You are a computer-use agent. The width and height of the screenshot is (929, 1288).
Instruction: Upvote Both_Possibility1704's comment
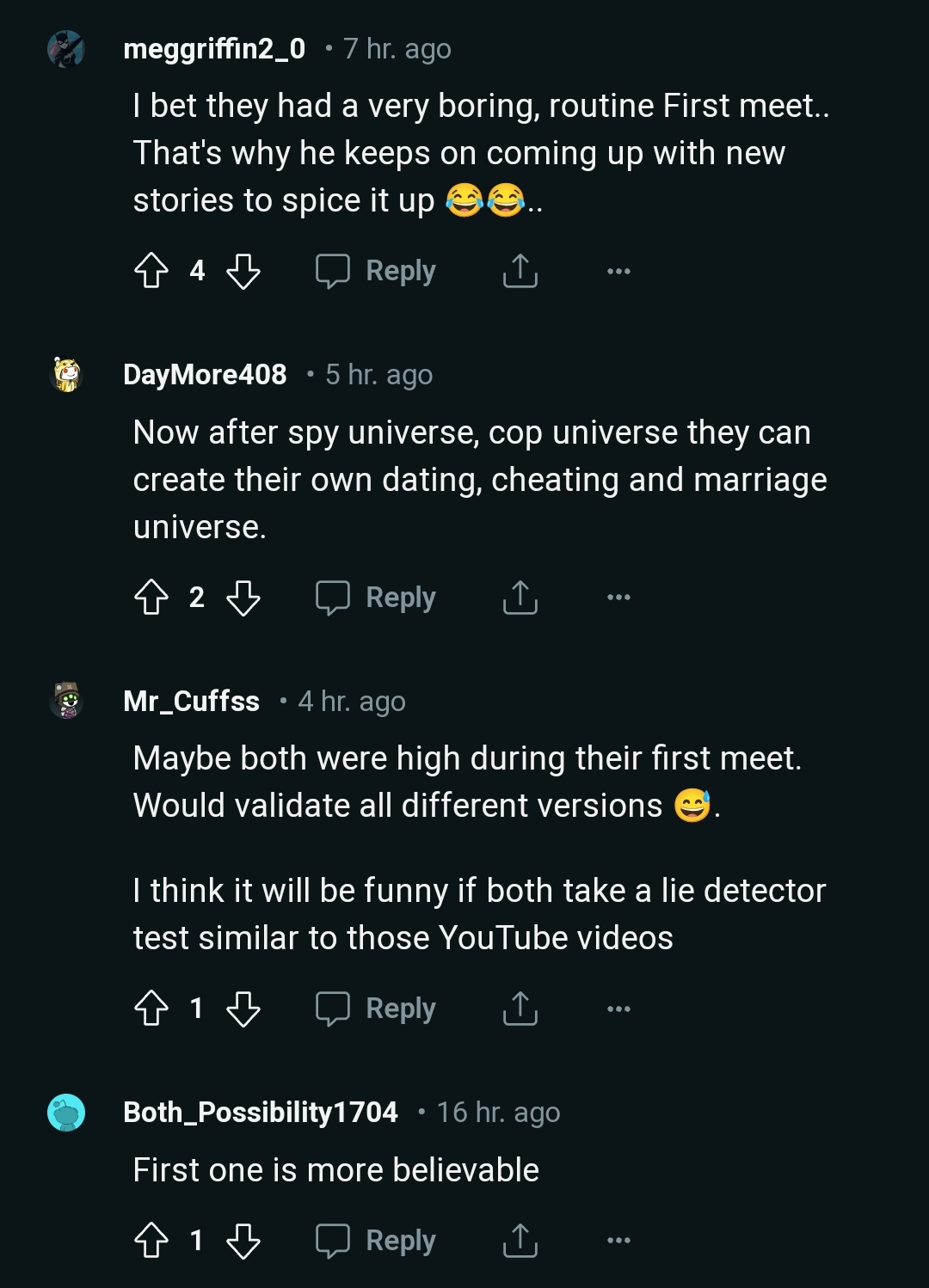coord(153,1240)
